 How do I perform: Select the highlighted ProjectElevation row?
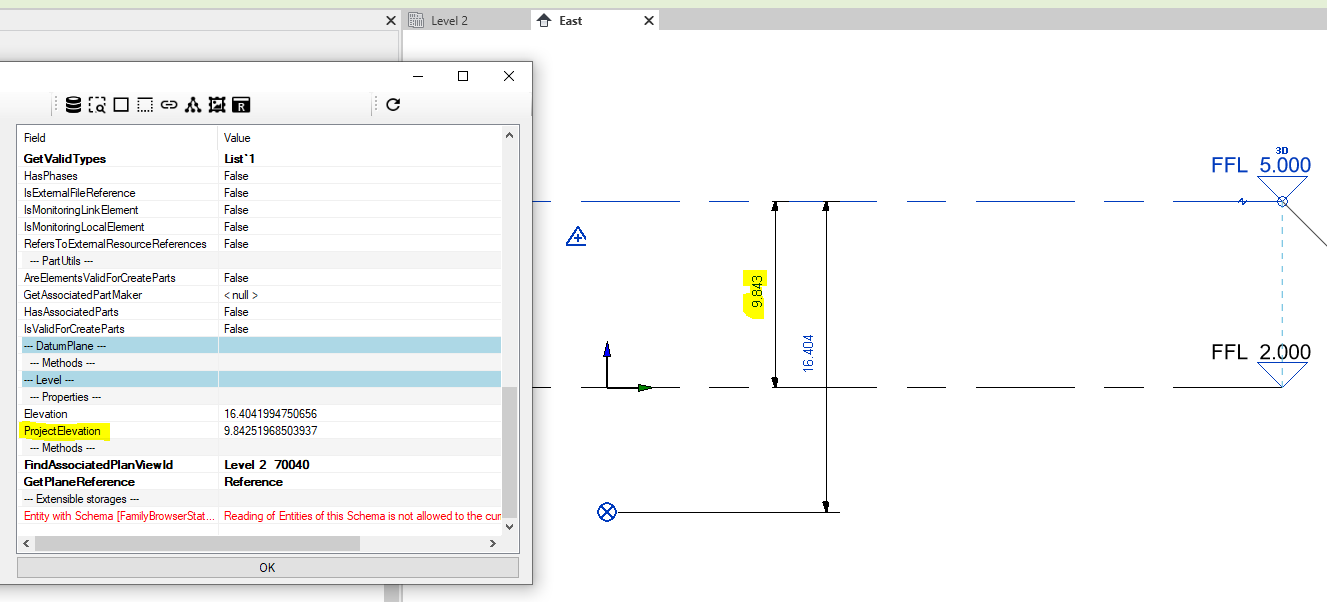click(66, 430)
